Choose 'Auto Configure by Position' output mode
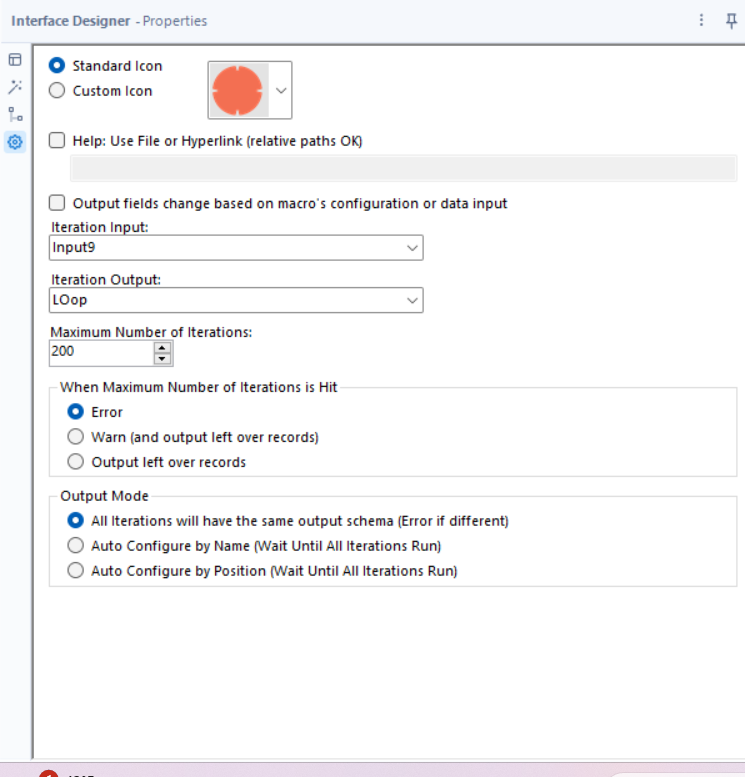Viewport: 745px width, 777px height. click(x=75, y=571)
